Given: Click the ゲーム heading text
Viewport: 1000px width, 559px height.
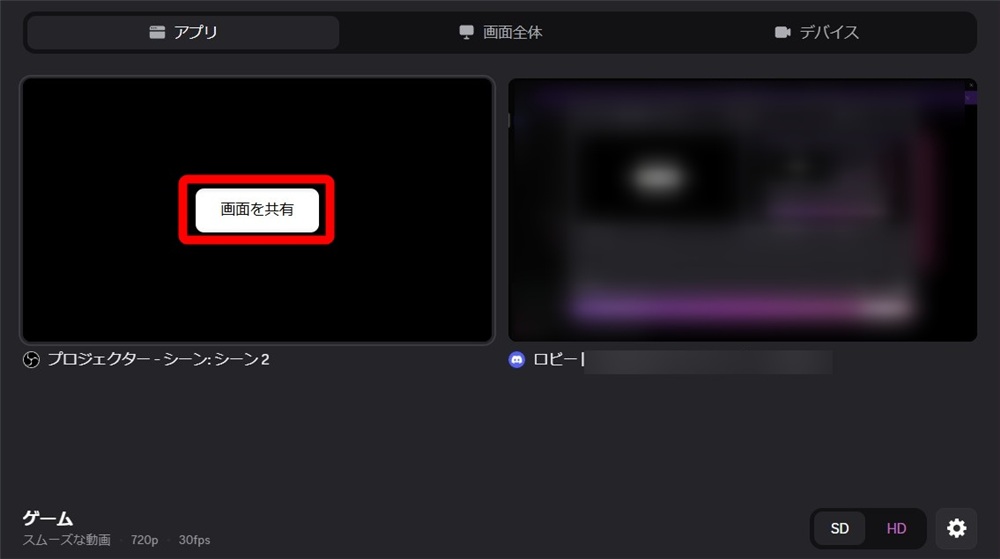Looking at the screenshot, I should (48, 518).
